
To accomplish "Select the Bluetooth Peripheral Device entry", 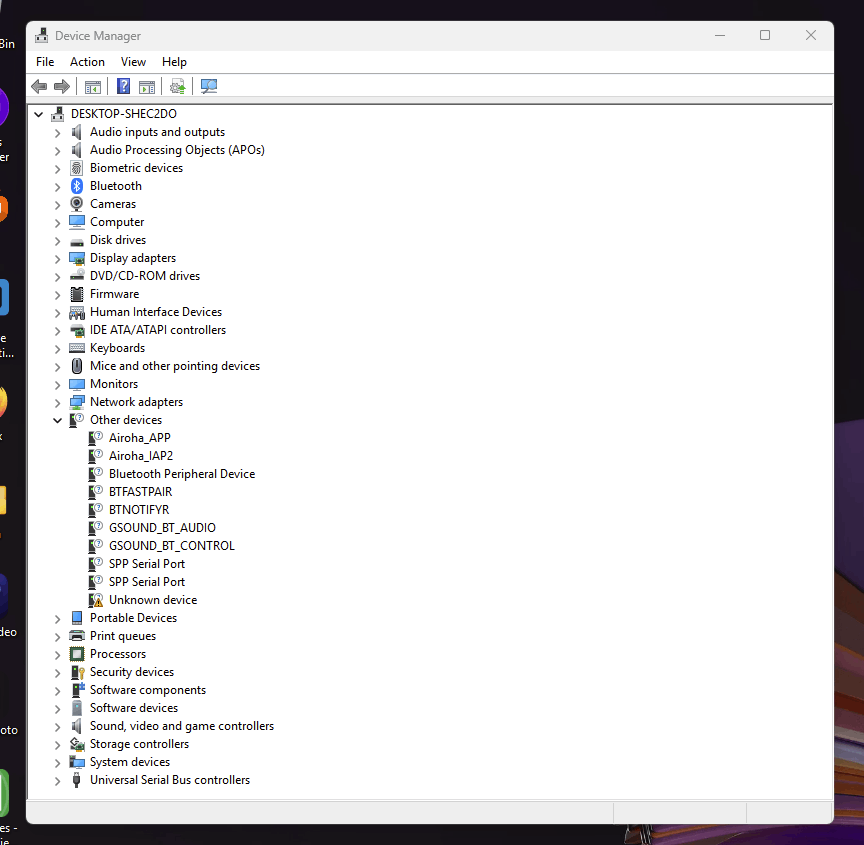I will click(x=181, y=473).
